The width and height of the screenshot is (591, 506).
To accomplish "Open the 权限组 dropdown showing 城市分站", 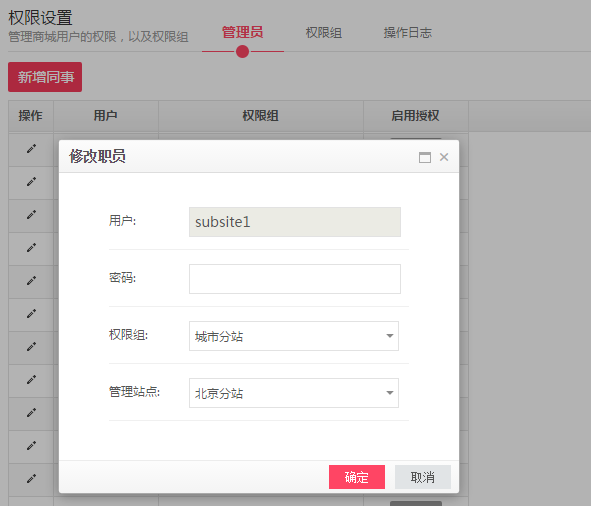I will pyautogui.click(x=294, y=336).
